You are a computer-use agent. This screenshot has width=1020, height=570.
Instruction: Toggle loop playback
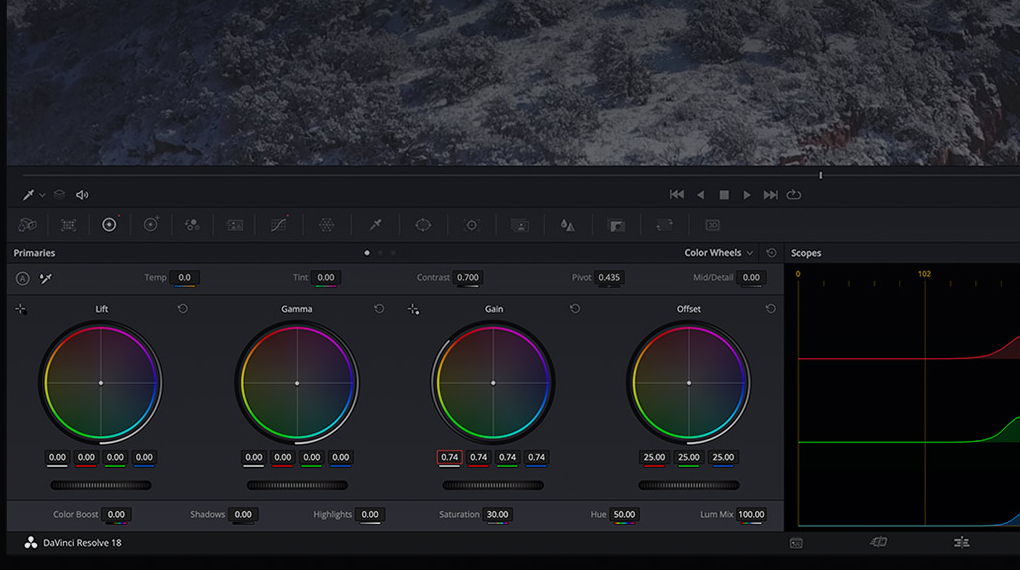click(794, 195)
